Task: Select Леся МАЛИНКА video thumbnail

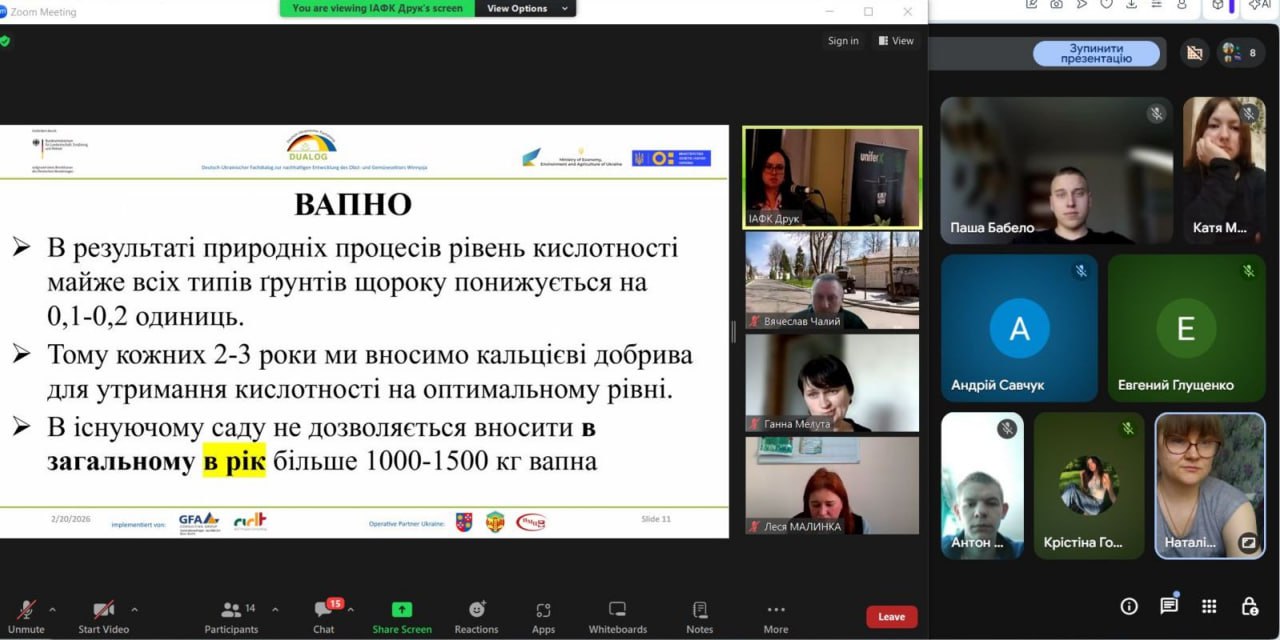Action: [832, 485]
